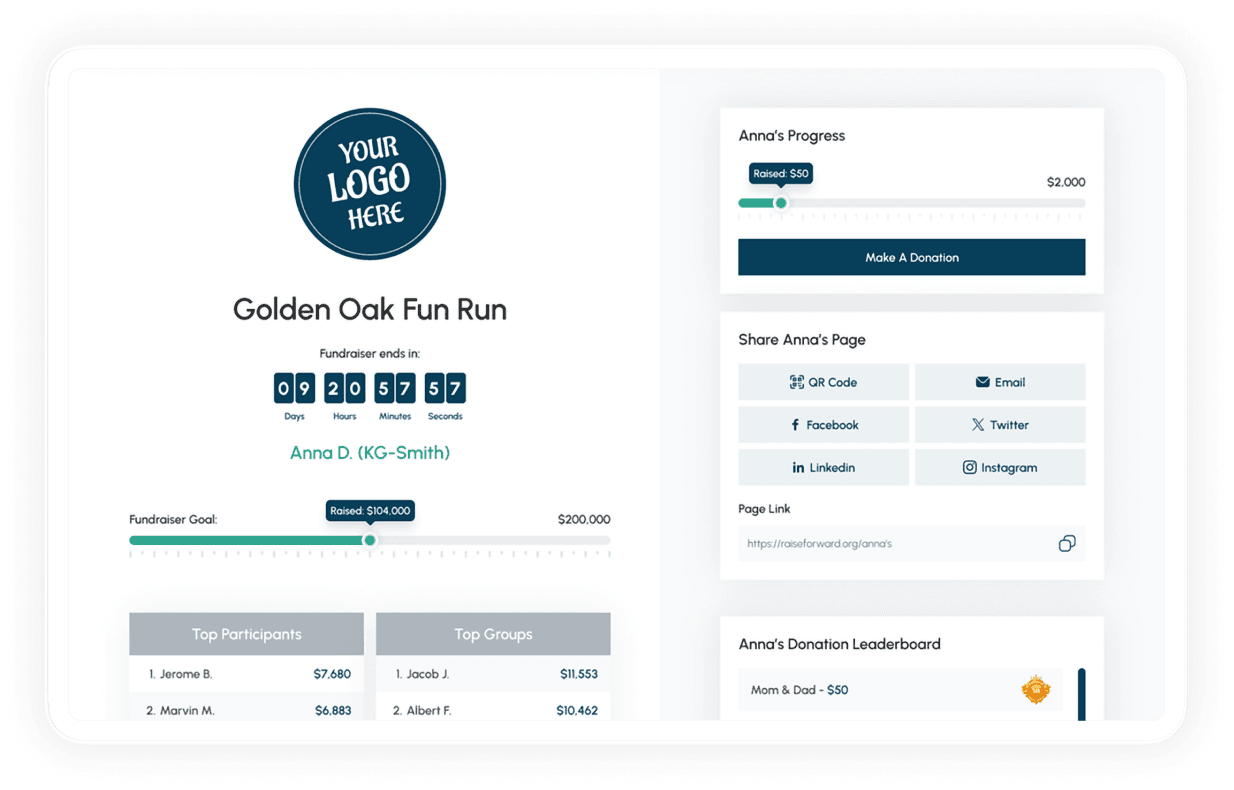Share page via Twitter button

pyautogui.click(x=999, y=425)
